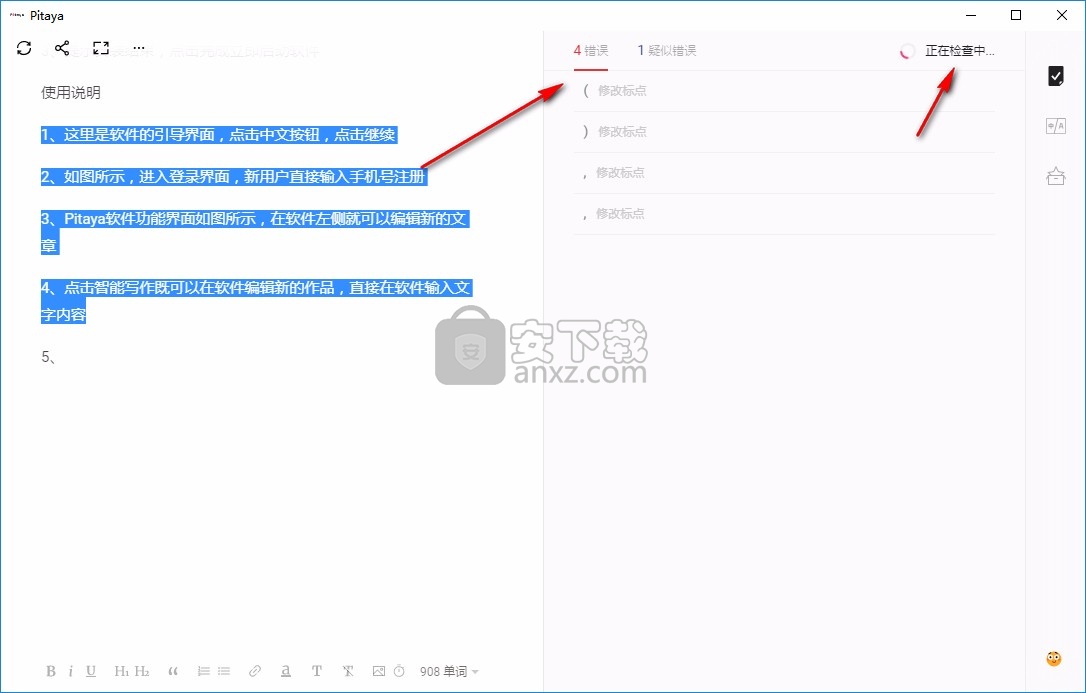Image resolution: width=1086 pixels, height=693 pixels.
Task: Select the second ',' 修改标点 error item
Action: tap(784, 213)
